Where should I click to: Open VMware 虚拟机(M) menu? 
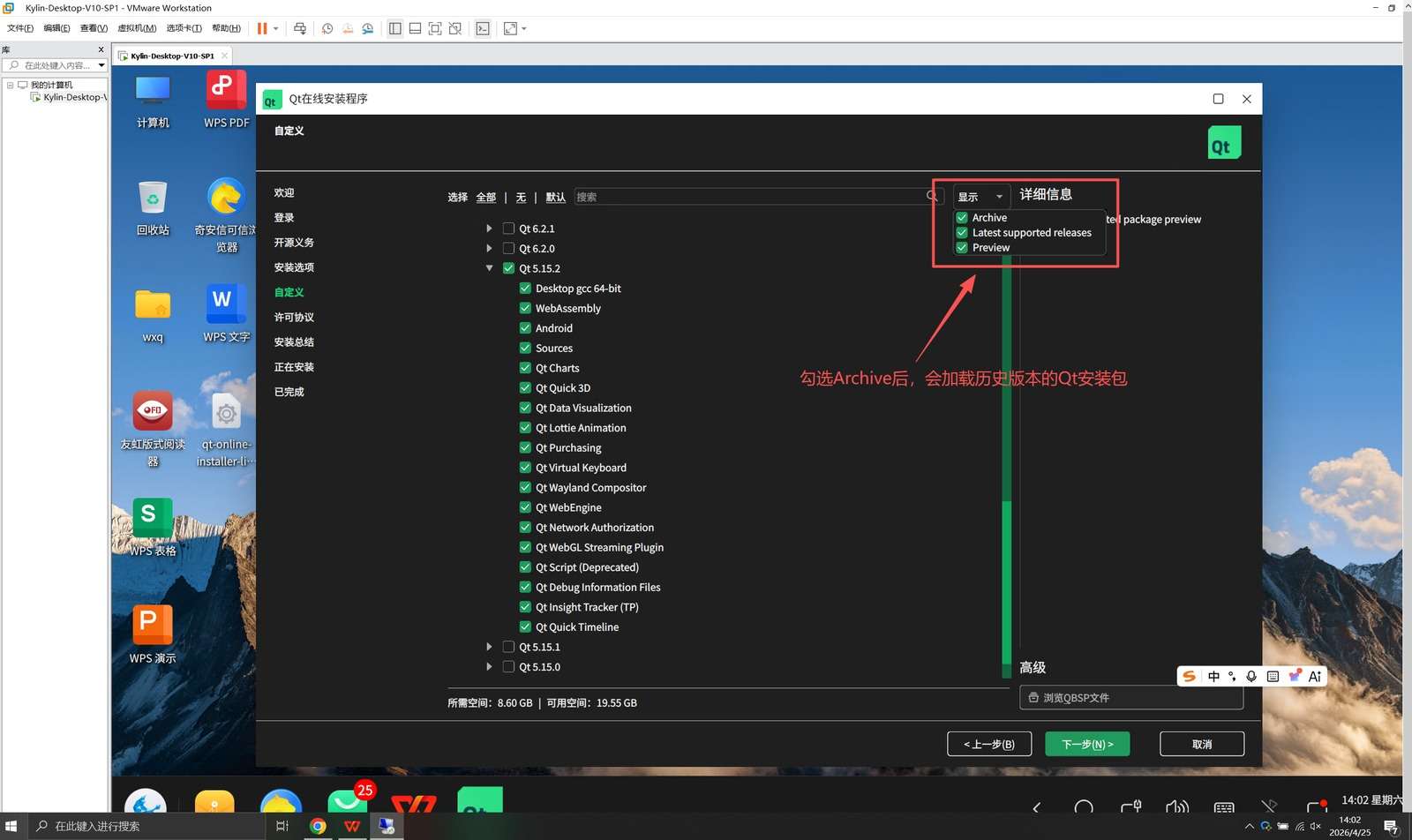pos(137,28)
